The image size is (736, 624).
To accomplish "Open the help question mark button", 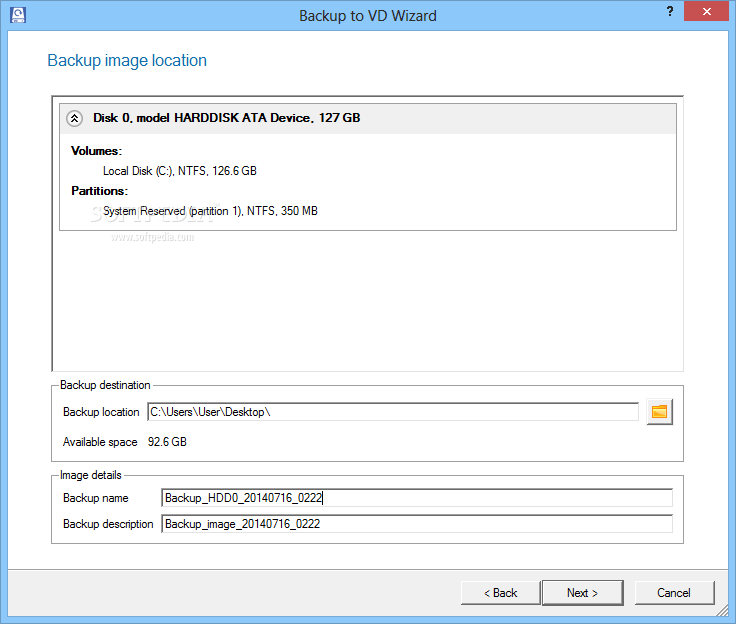I will (x=670, y=11).
